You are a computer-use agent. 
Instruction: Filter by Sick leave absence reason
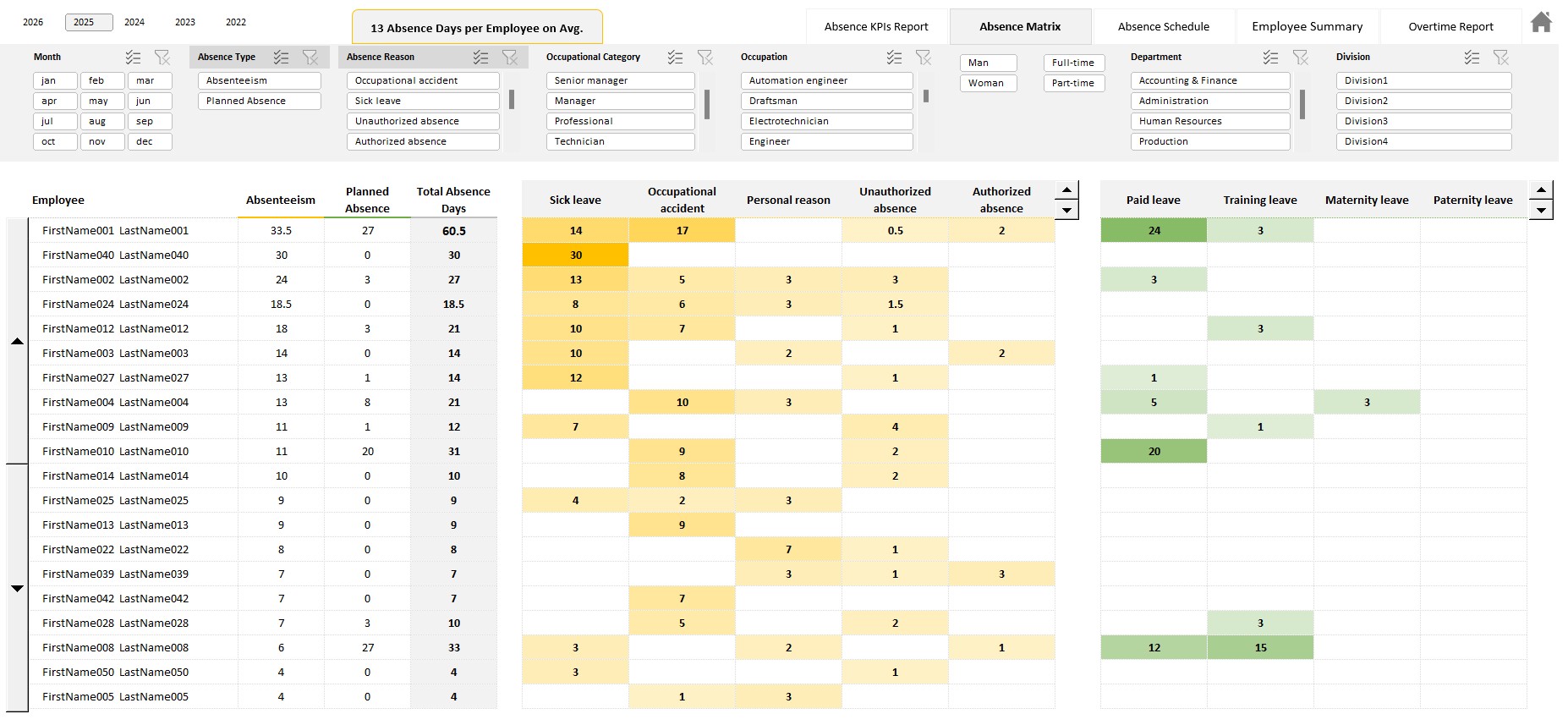(422, 101)
